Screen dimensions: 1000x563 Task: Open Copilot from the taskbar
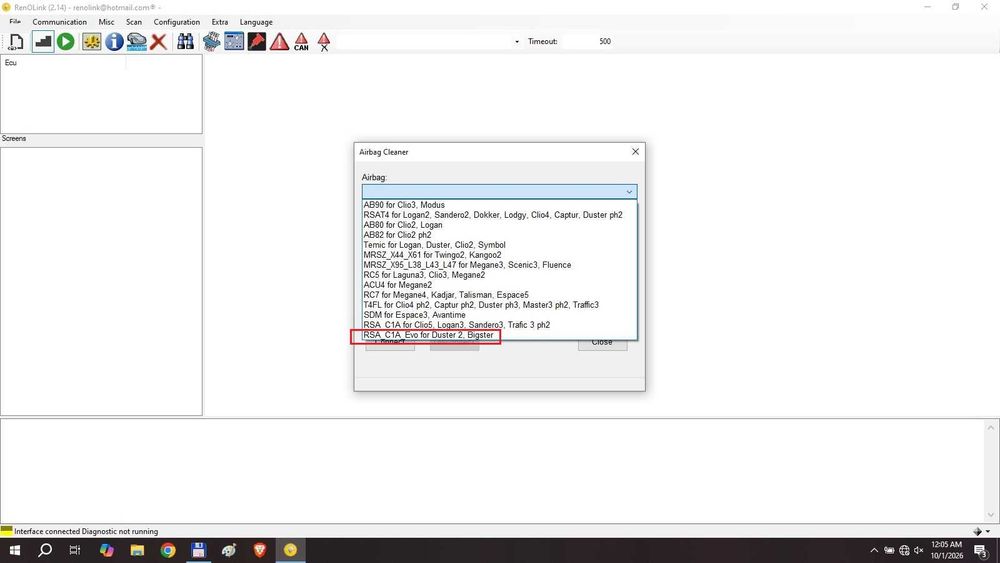point(107,550)
